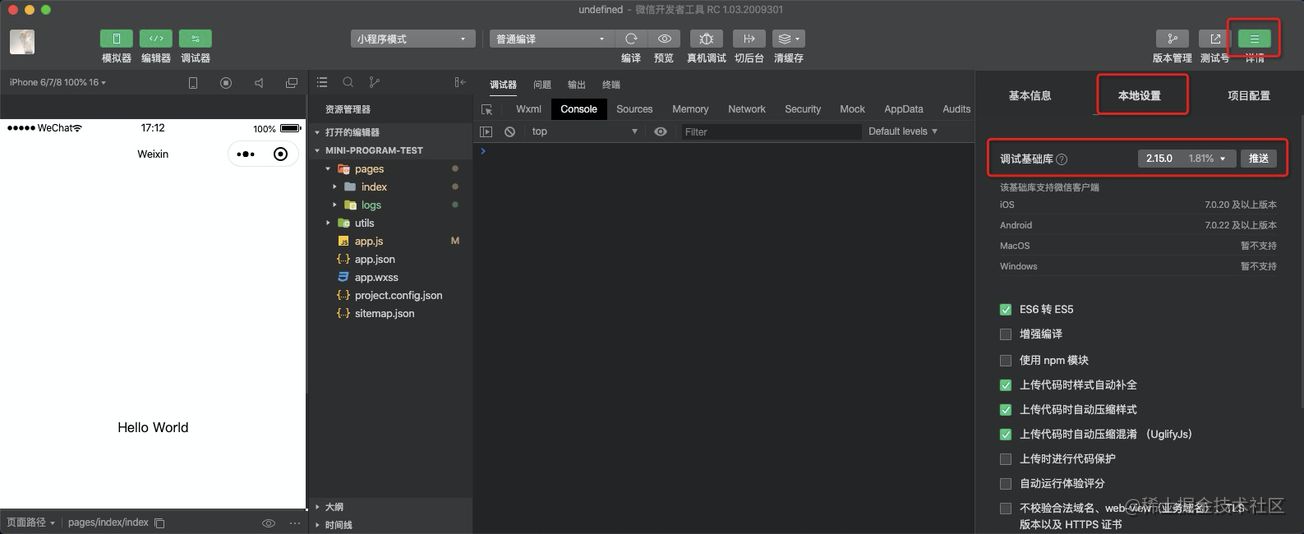Click the console Filter input field
1304x534 pixels.
coord(770,132)
